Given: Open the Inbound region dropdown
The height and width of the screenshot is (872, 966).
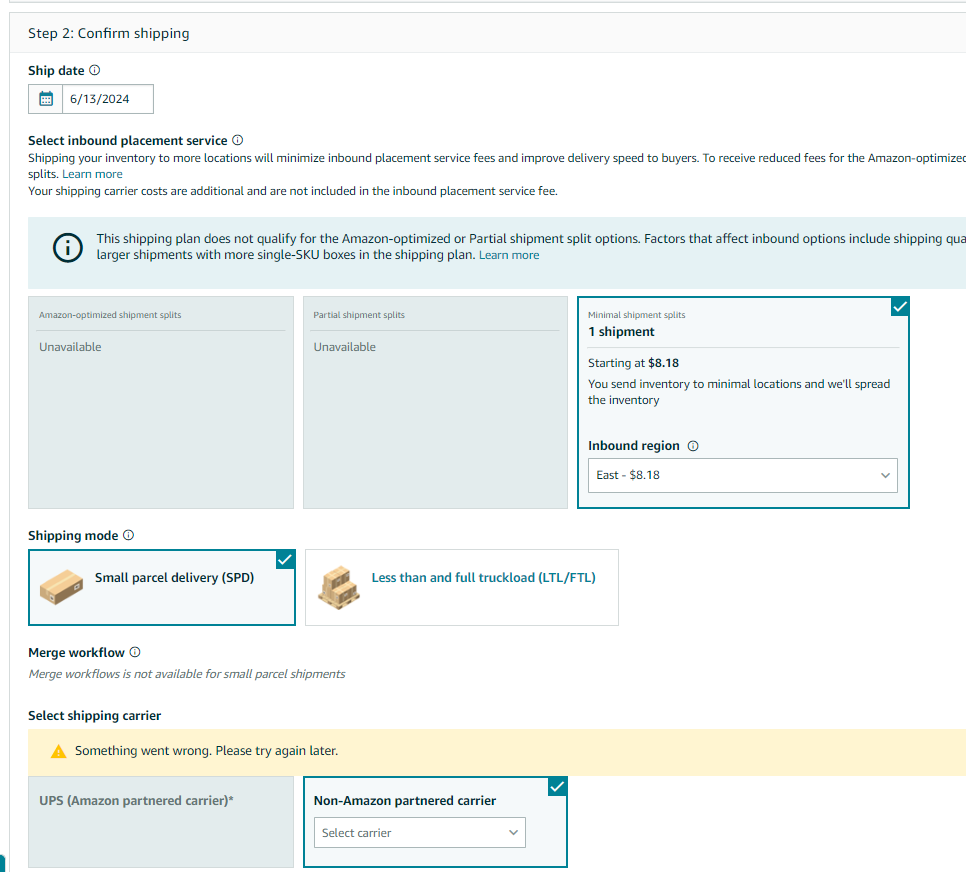Looking at the screenshot, I should pos(742,475).
